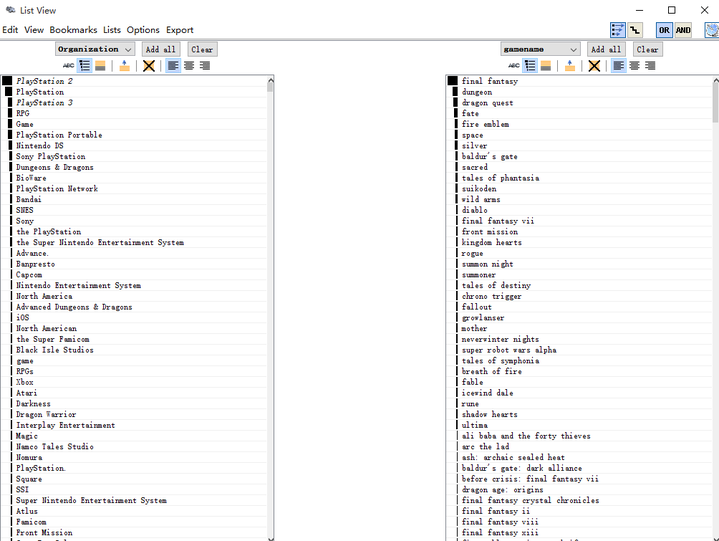Open the Options menu

pos(143,30)
